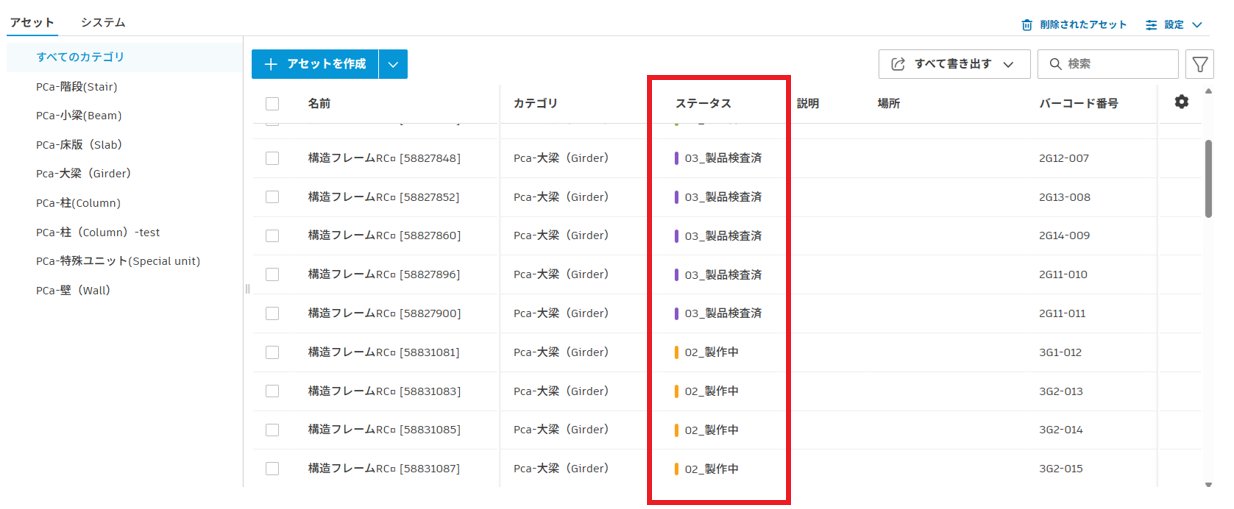Open asset name 構造フレームRC [58831087]

pyautogui.click(x=384, y=468)
